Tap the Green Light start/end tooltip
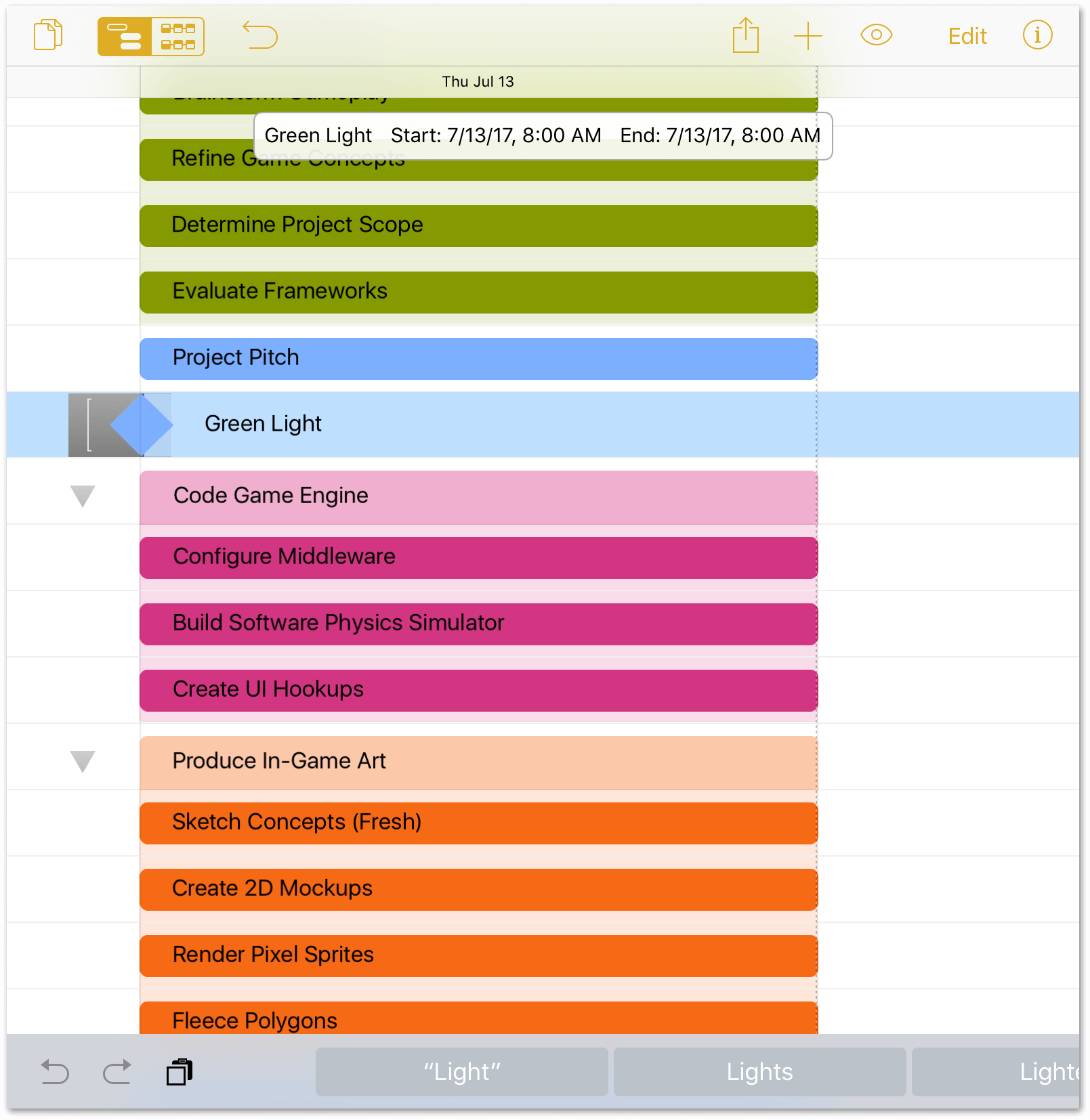This screenshot has height=1120, width=1090. tap(543, 136)
